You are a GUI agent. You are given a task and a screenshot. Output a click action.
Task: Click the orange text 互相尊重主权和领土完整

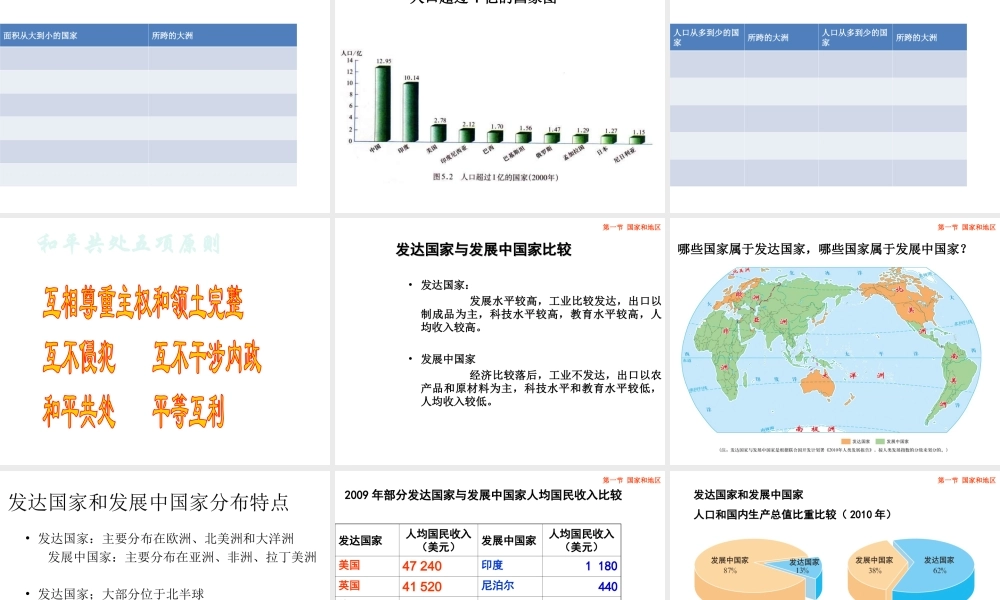click(143, 303)
